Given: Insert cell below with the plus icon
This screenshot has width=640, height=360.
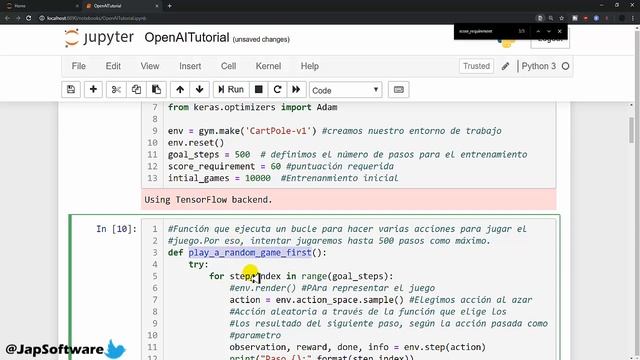Looking at the screenshot, I should (x=93, y=89).
